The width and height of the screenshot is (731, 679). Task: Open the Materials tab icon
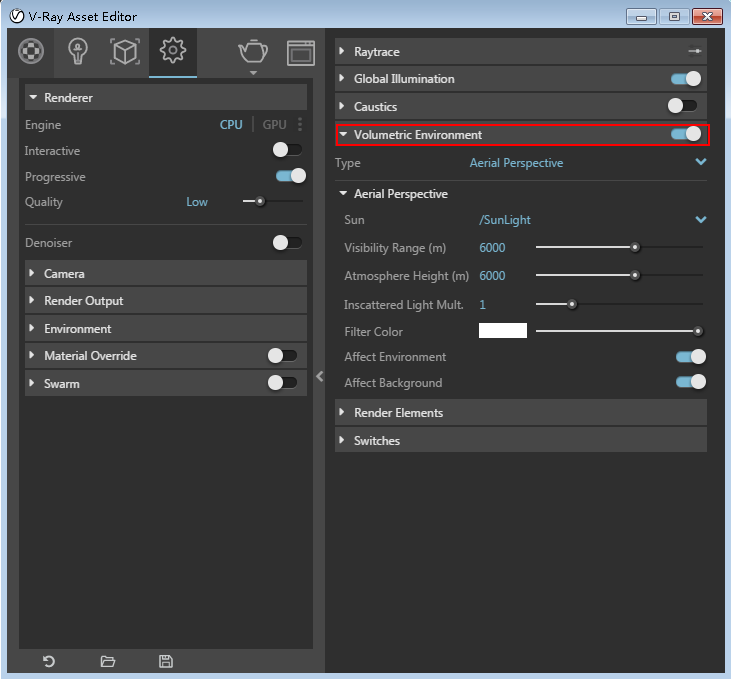pyautogui.click(x=32, y=52)
